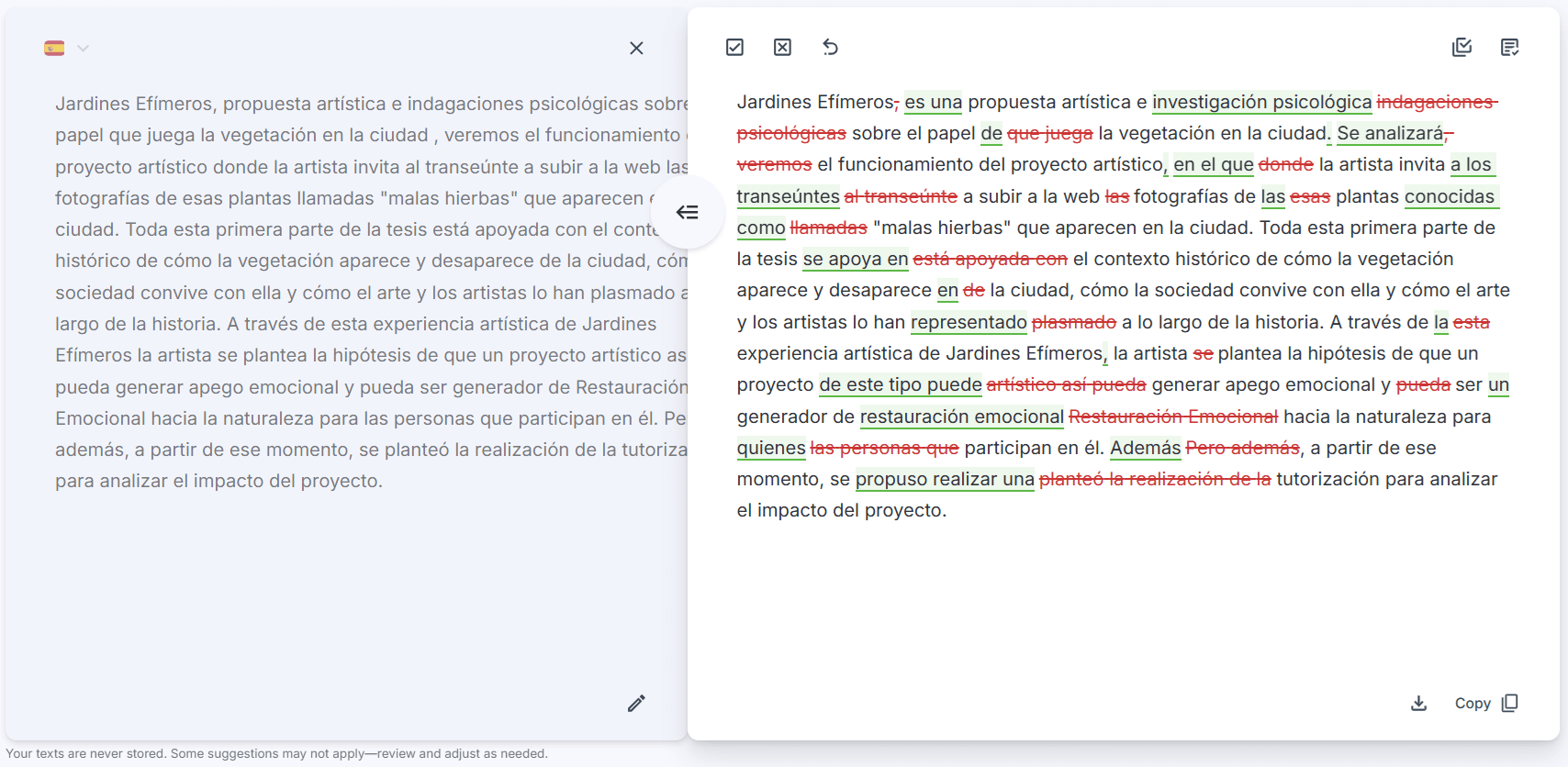Click the checkmark-document icon at top right
Viewport: 1568px width, 767px height.
[x=1462, y=48]
